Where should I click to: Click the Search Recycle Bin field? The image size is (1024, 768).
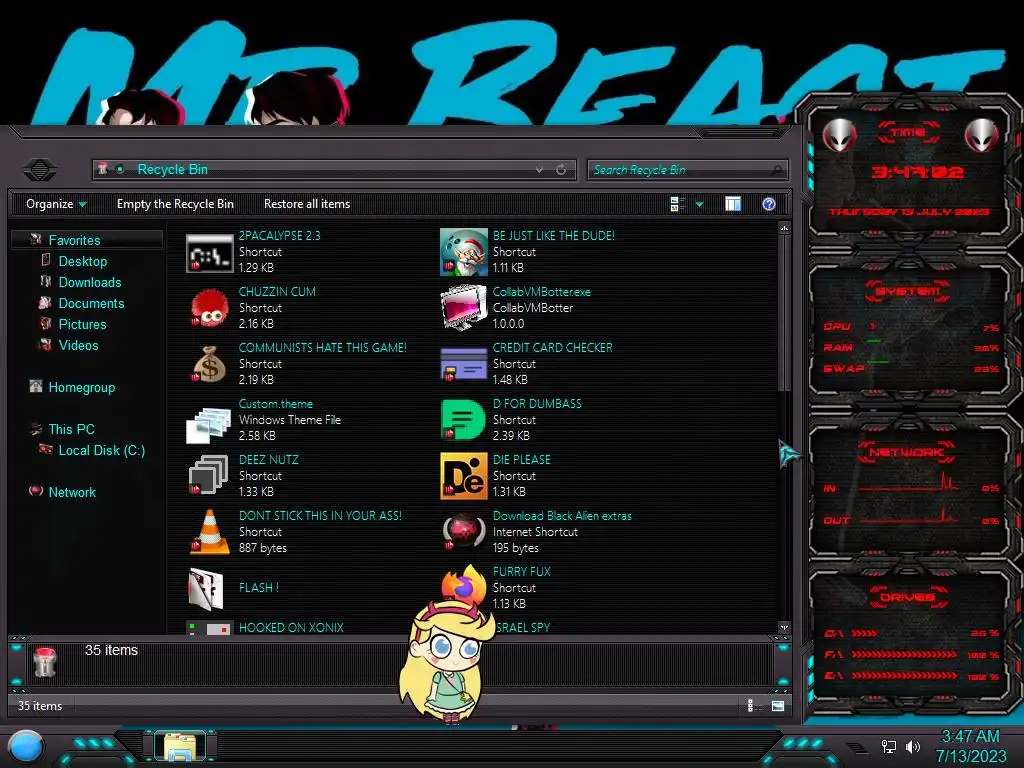pos(688,170)
